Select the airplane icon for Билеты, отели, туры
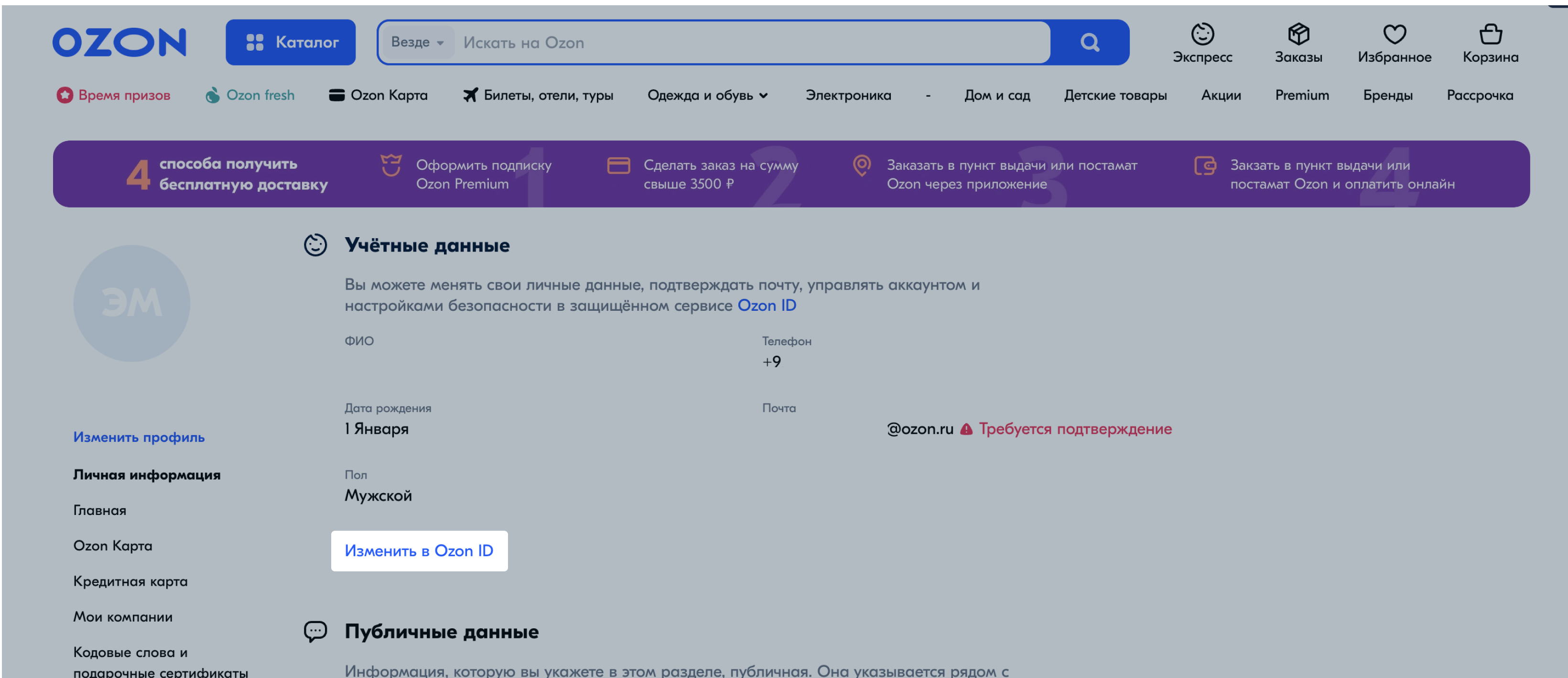Viewport: 1568px width, 678px height. [470, 94]
